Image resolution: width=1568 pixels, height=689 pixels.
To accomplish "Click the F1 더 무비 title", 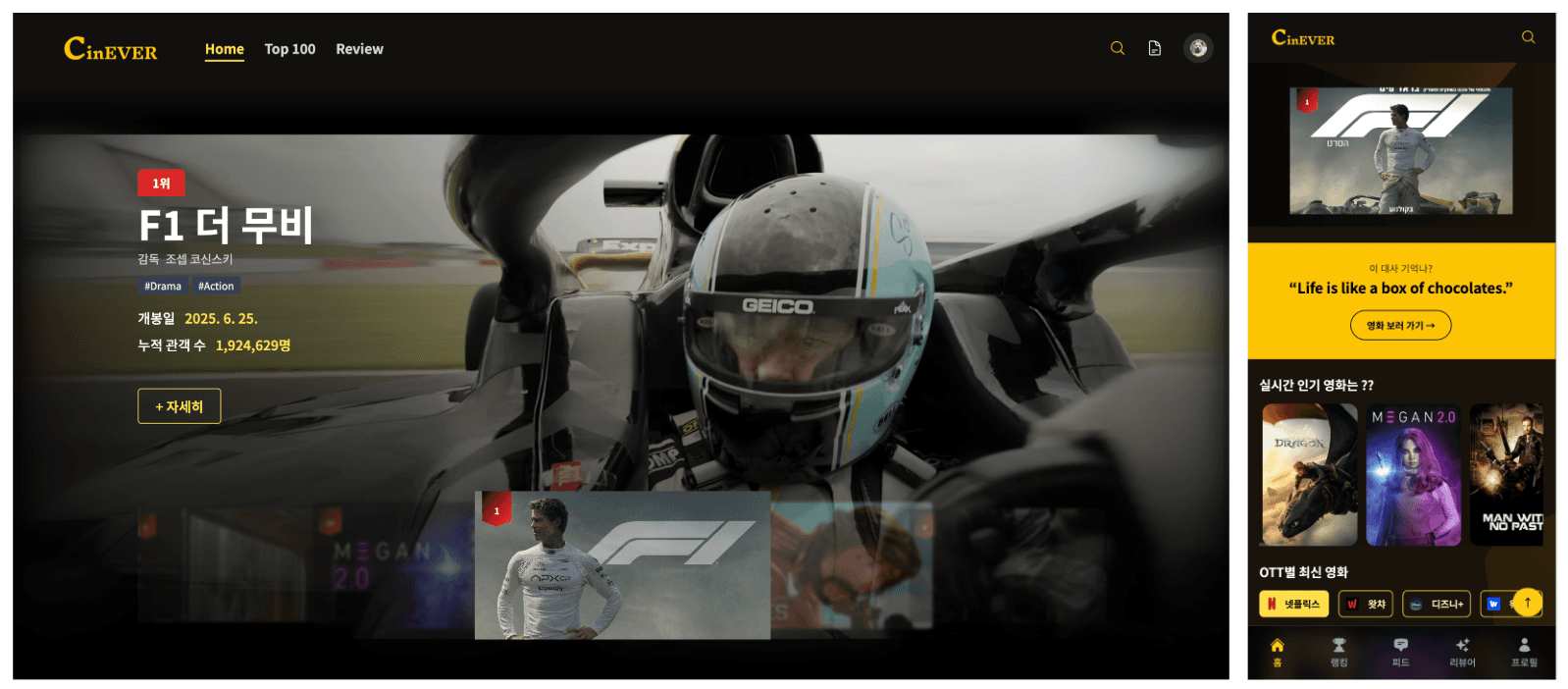I will [226, 225].
